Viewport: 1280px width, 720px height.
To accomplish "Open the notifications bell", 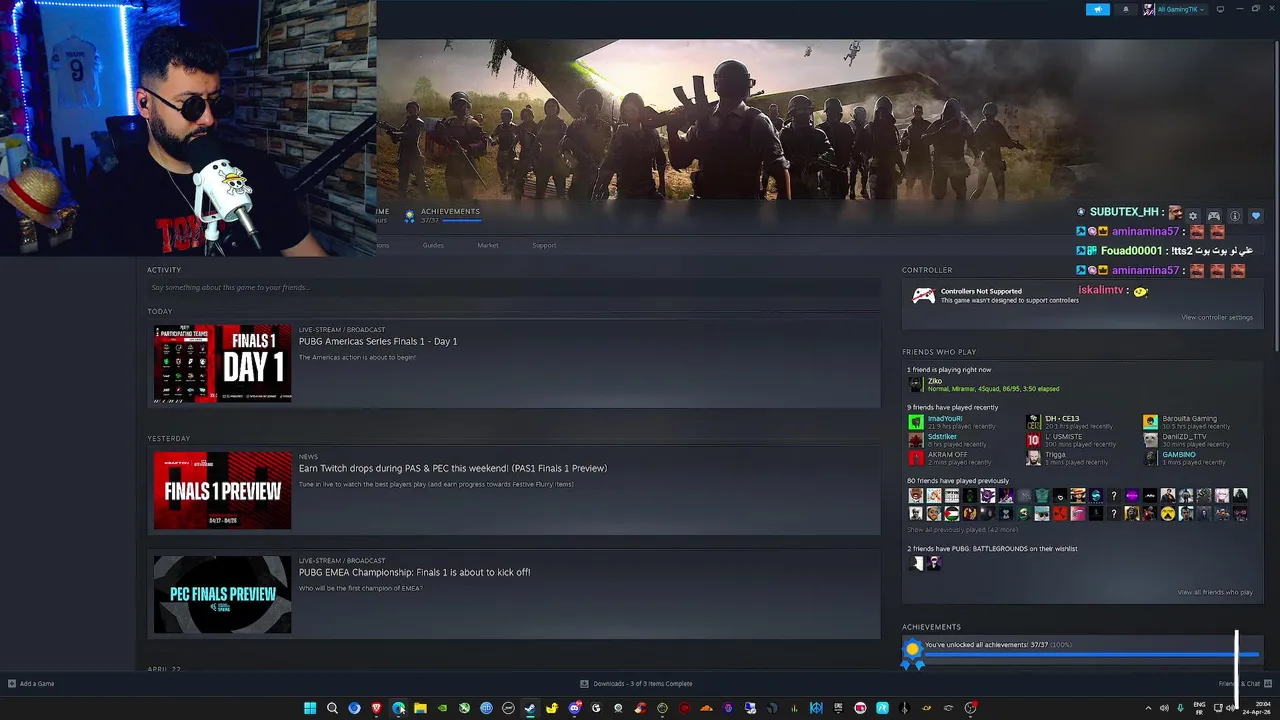I will tap(1125, 9).
